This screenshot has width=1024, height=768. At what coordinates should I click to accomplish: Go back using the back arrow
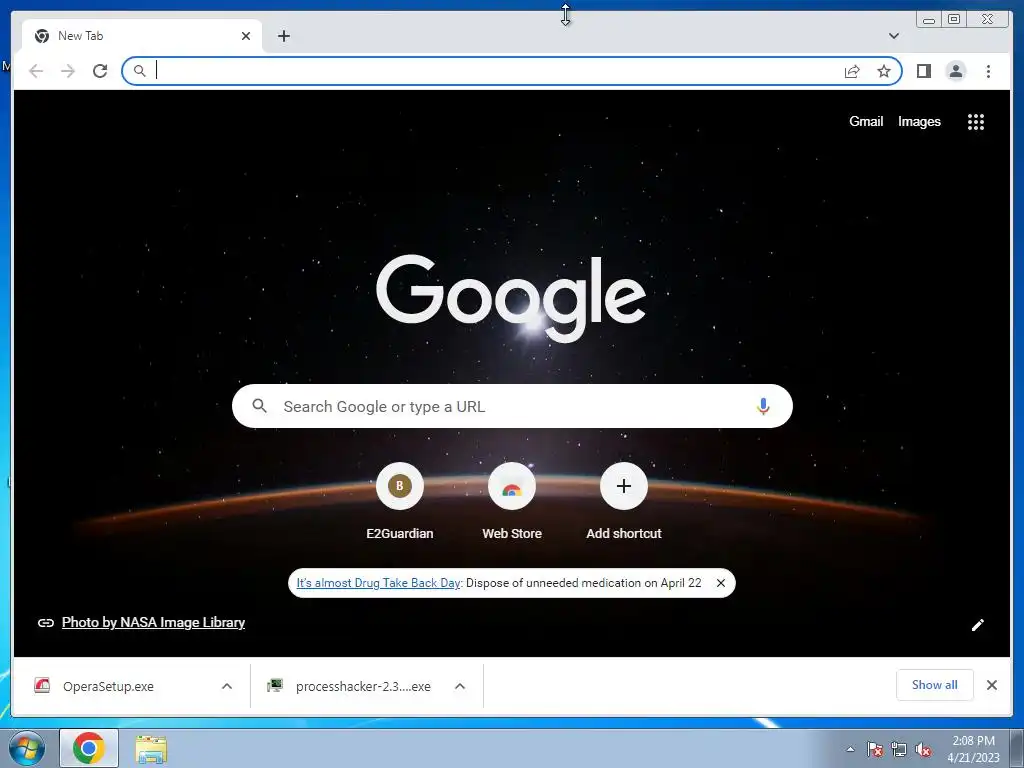pyautogui.click(x=36, y=71)
